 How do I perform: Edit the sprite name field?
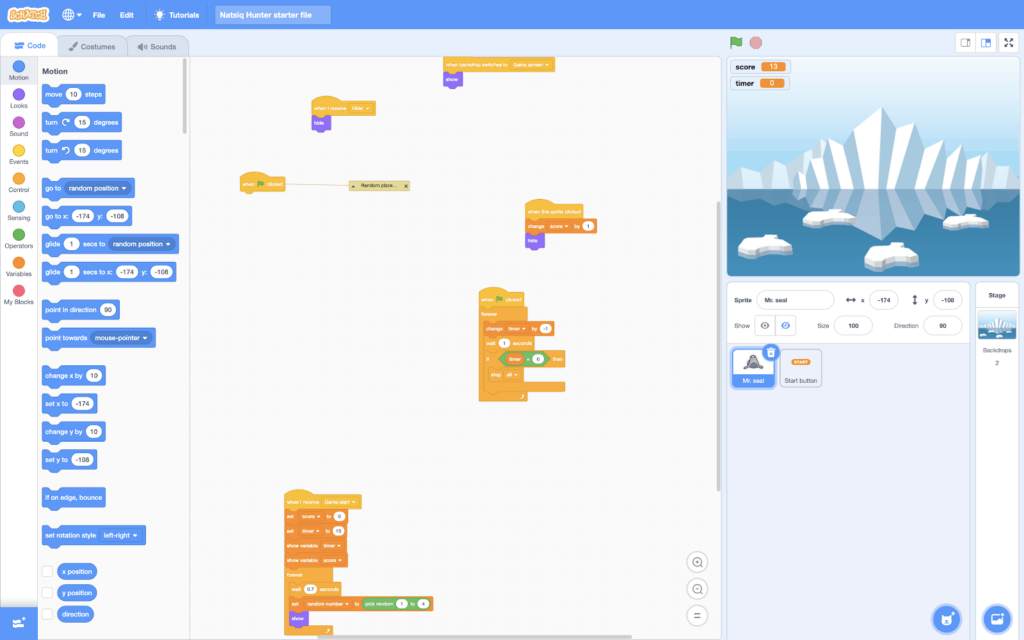pyautogui.click(x=795, y=300)
